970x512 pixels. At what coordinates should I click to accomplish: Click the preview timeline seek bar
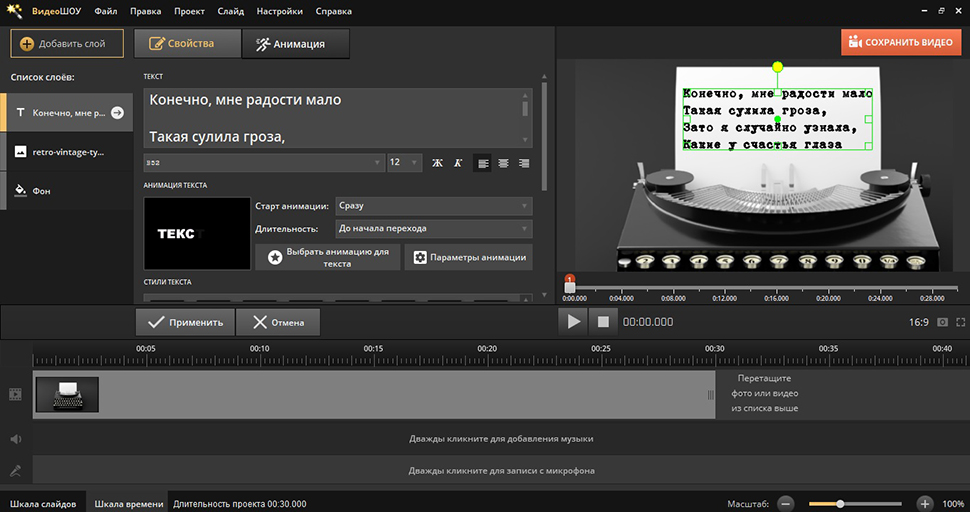pos(766,288)
